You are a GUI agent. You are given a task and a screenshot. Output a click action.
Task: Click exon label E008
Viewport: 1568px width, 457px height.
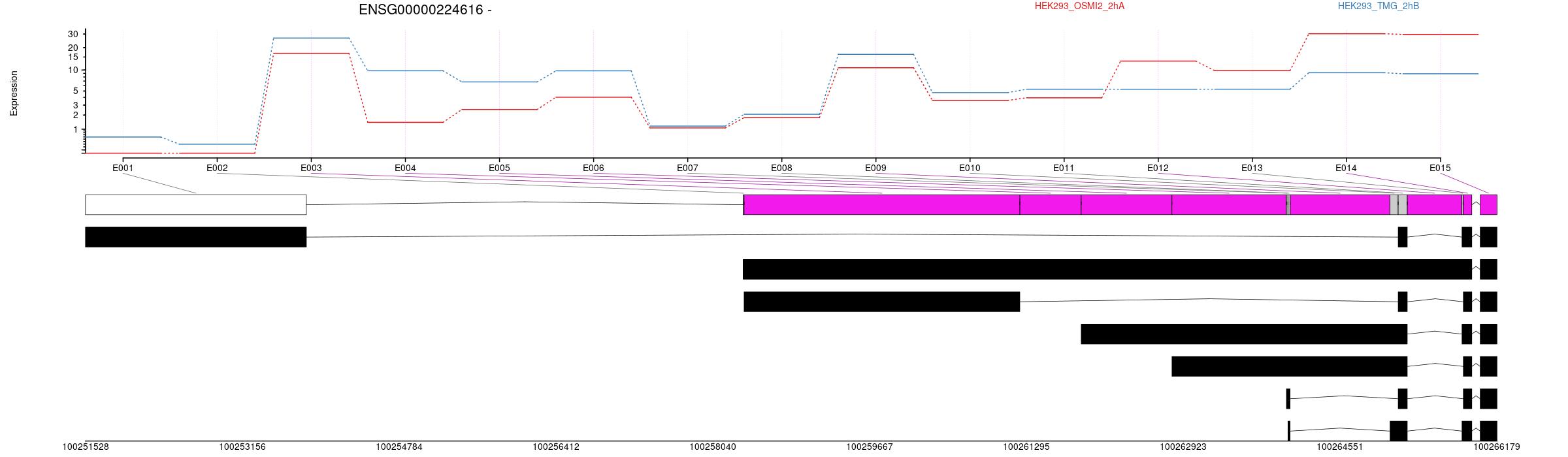point(781,168)
